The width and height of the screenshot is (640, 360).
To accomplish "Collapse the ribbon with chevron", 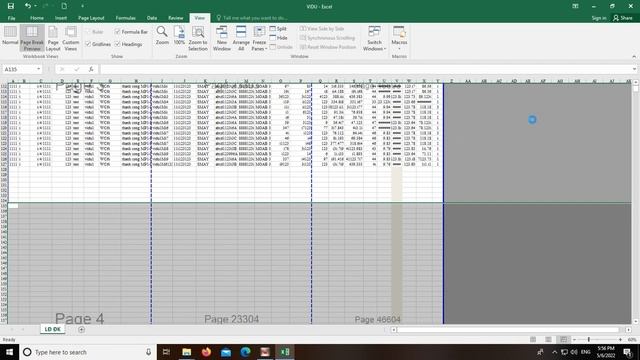I will coord(634,56).
